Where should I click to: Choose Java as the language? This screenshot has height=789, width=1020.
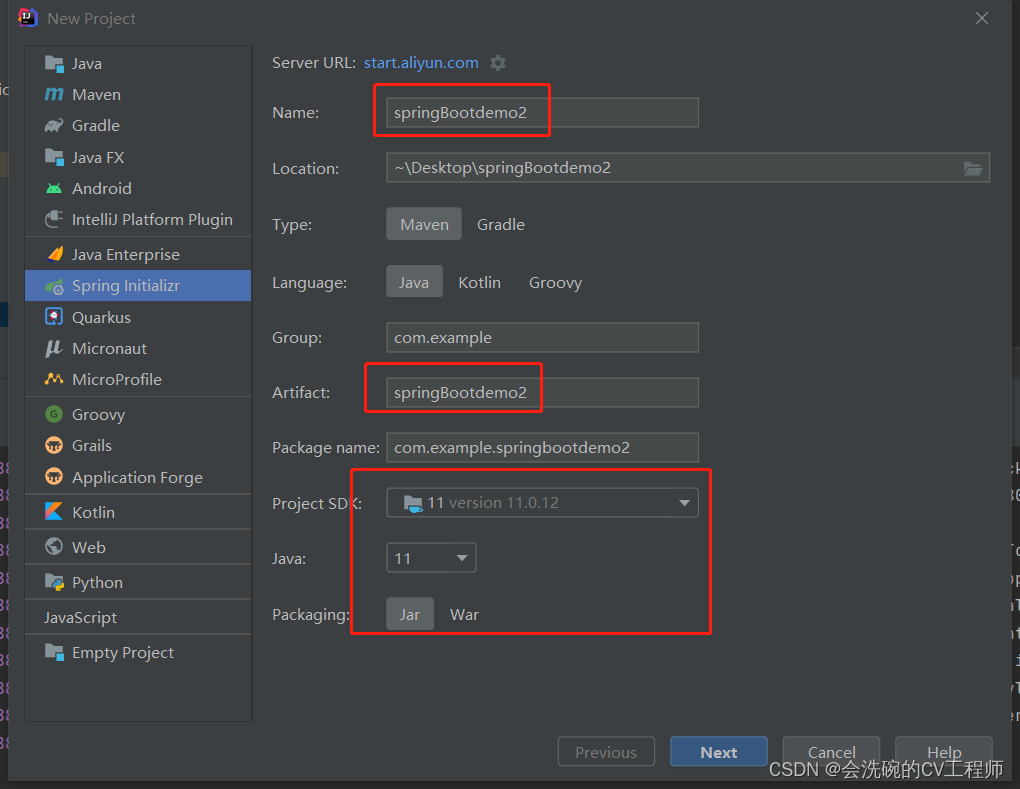pos(414,282)
